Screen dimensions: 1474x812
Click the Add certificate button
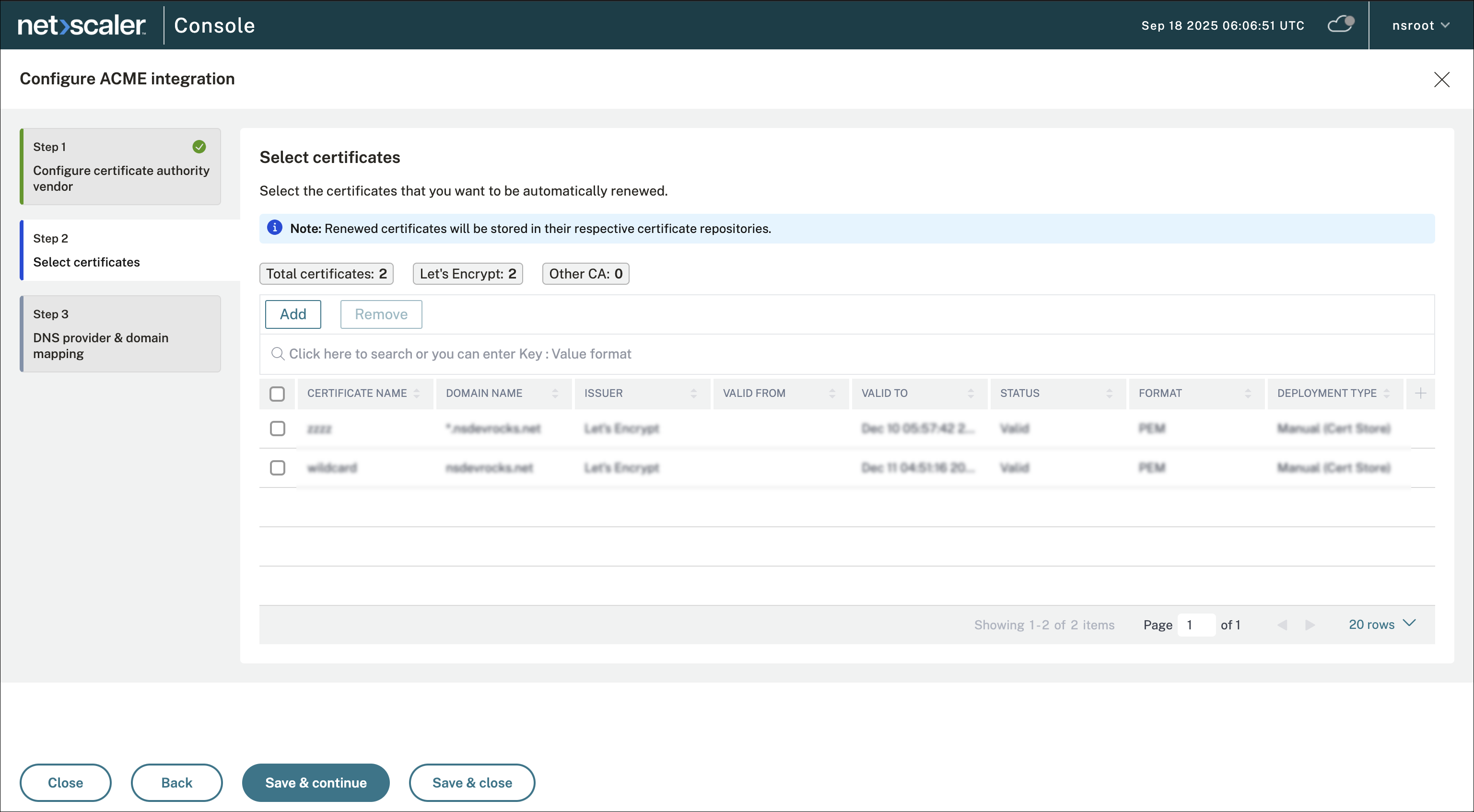point(293,314)
